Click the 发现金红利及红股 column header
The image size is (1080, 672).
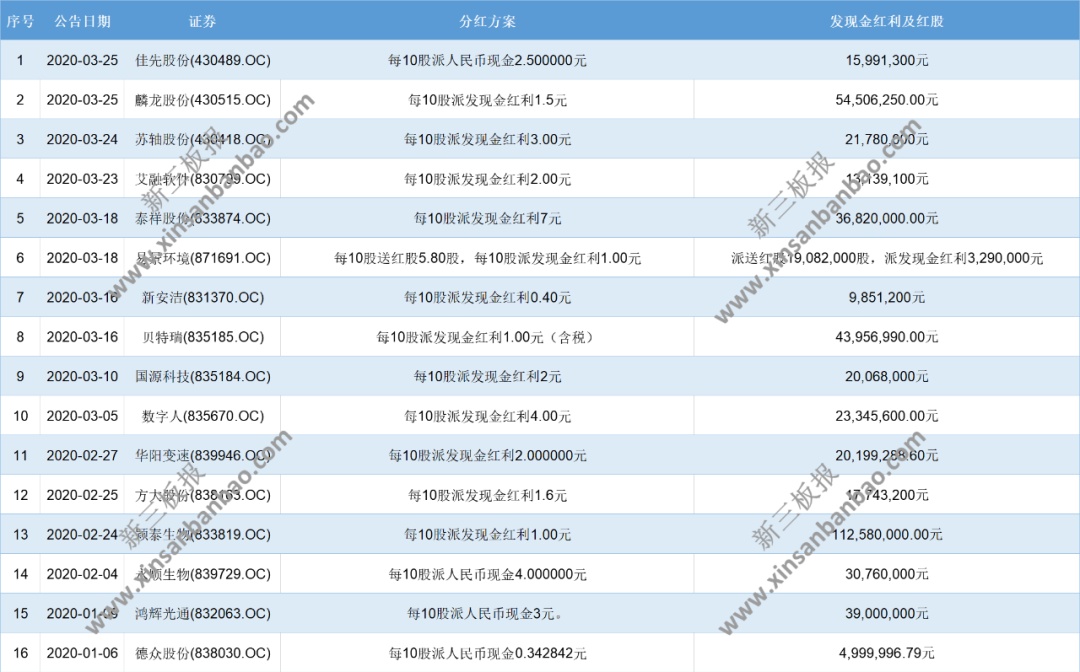tap(886, 21)
